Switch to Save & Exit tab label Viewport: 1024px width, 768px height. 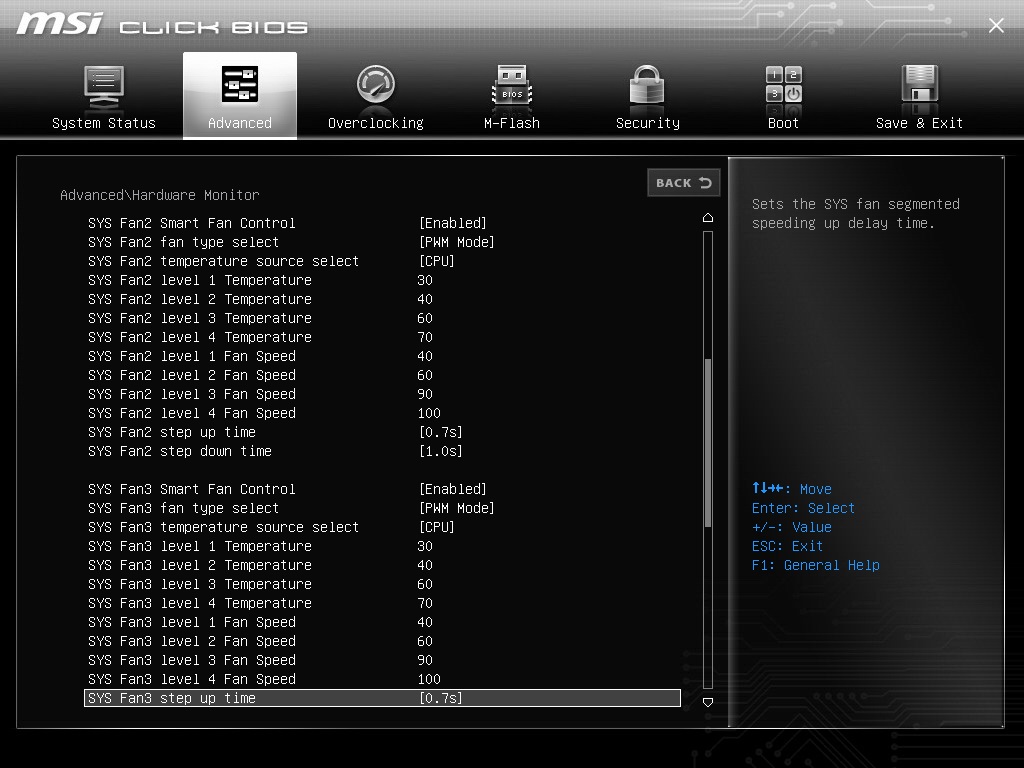click(x=920, y=123)
